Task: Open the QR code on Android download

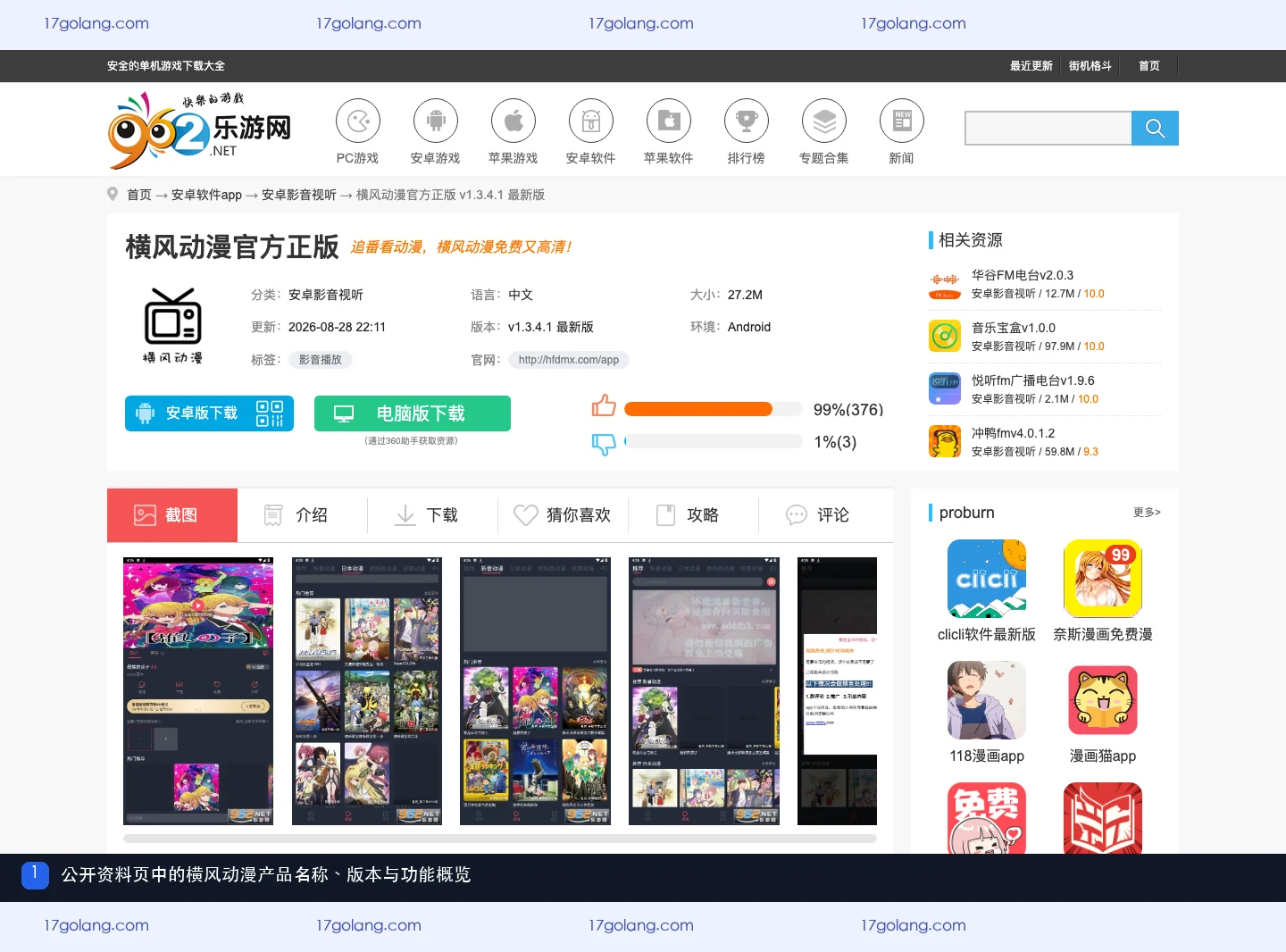Action: pyautogui.click(x=270, y=413)
